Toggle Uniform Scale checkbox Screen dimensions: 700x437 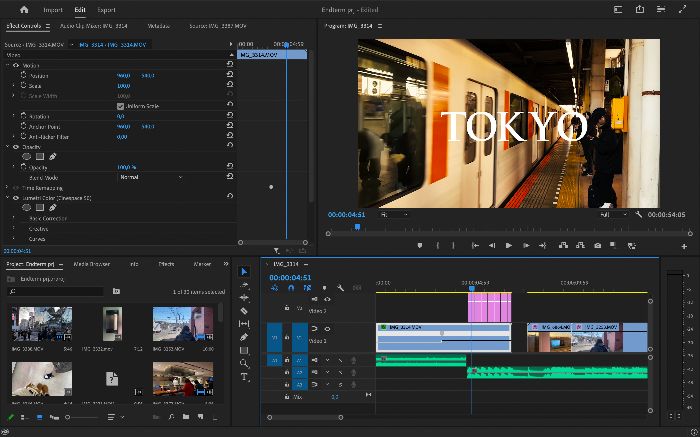120,106
